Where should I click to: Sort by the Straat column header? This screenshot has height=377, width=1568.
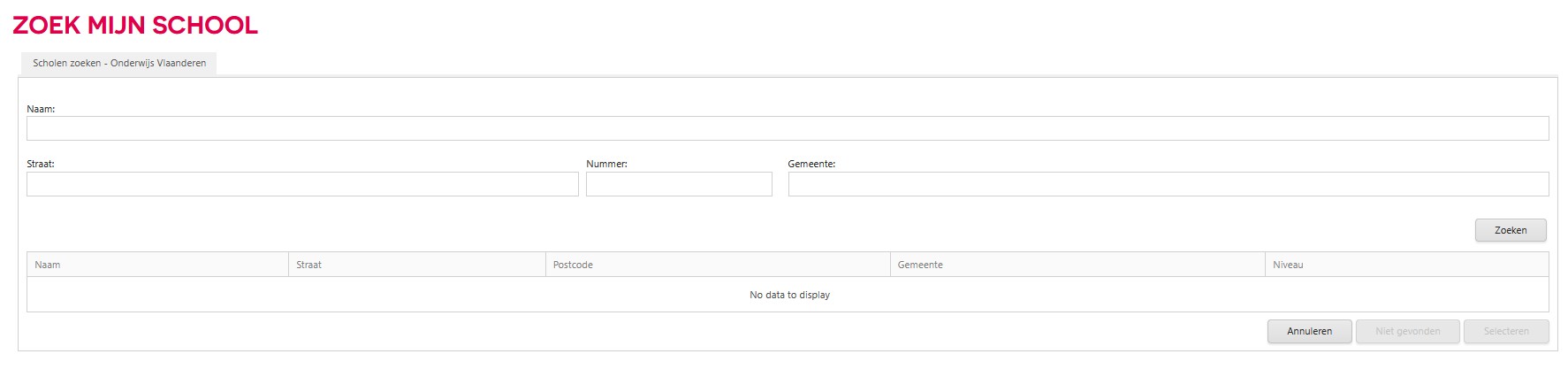[x=417, y=265]
